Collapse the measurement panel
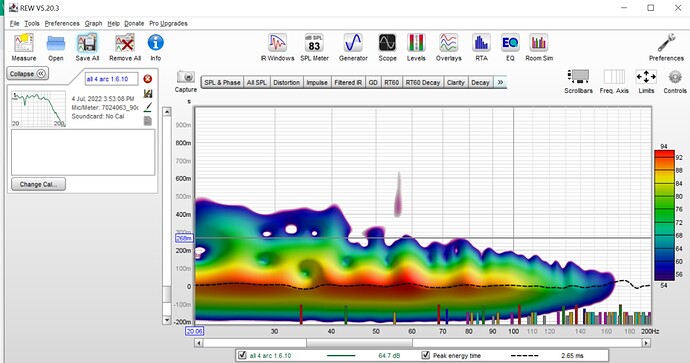 (28, 73)
